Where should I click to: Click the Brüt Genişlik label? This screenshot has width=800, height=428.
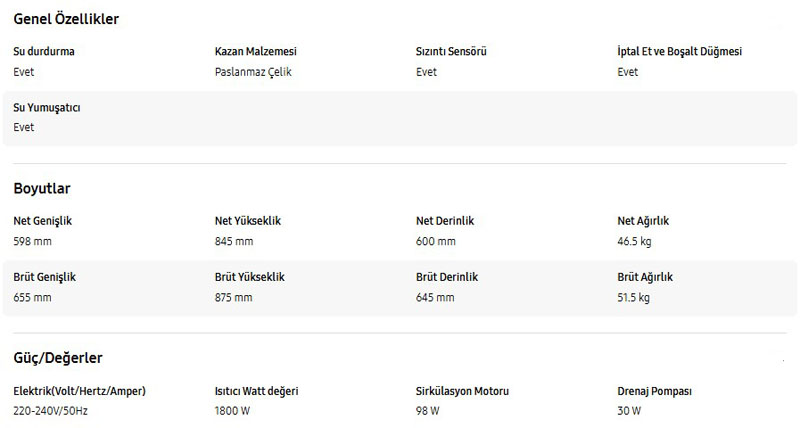pyautogui.click(x=44, y=277)
